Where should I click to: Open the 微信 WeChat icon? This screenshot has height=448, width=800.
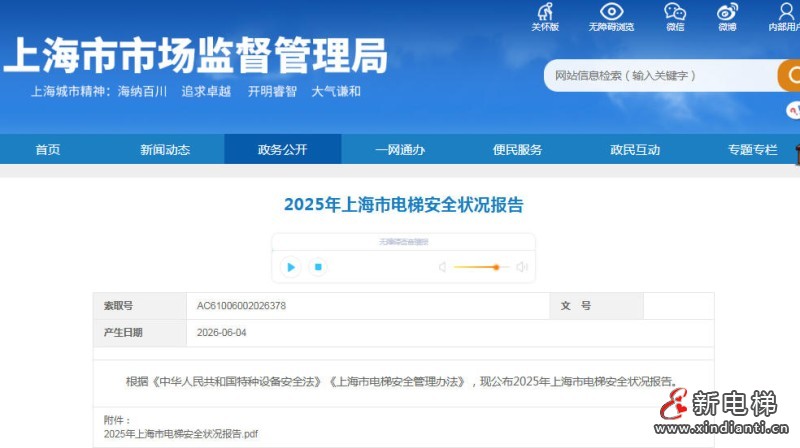pos(674,17)
